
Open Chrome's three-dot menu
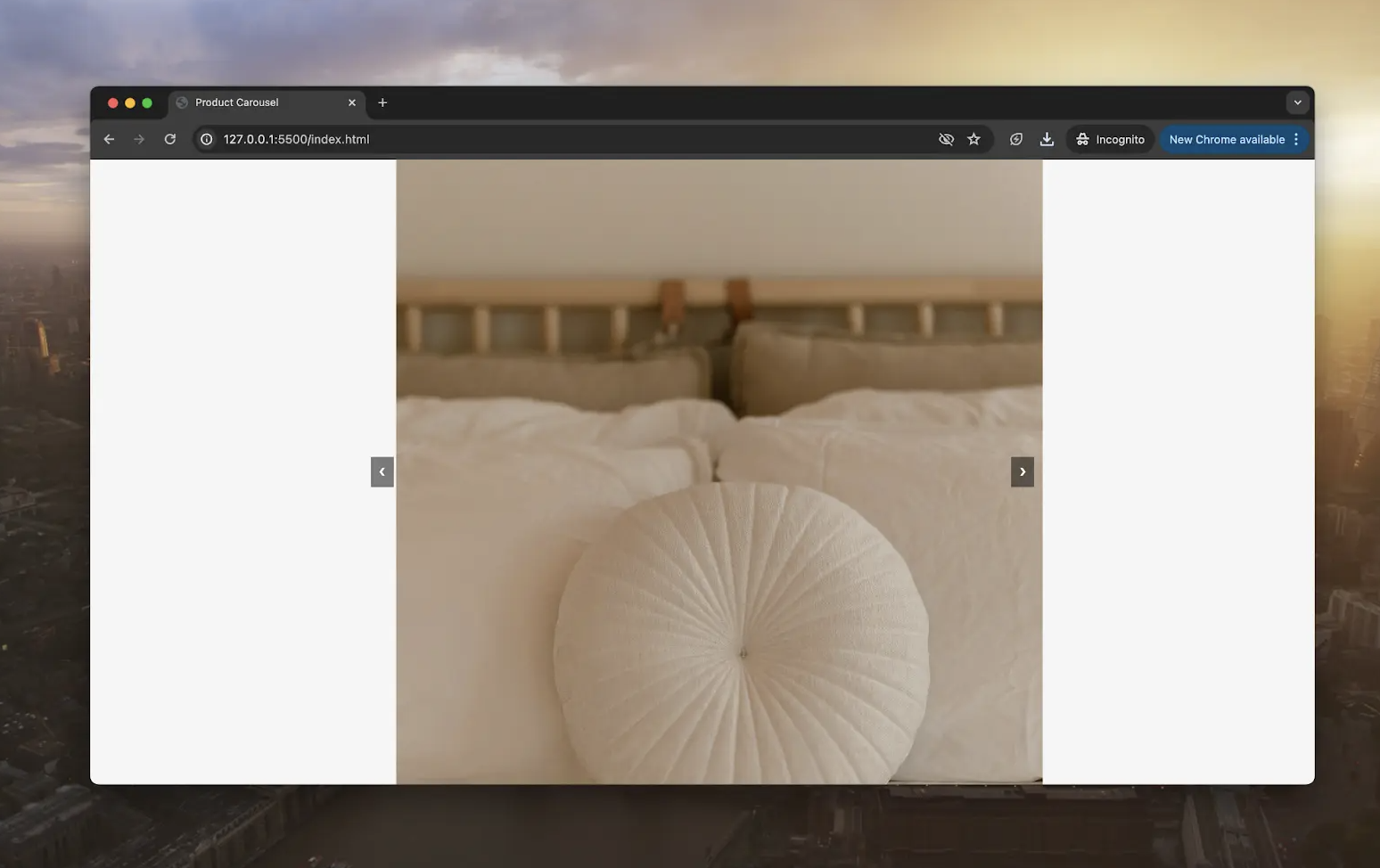click(x=1296, y=139)
